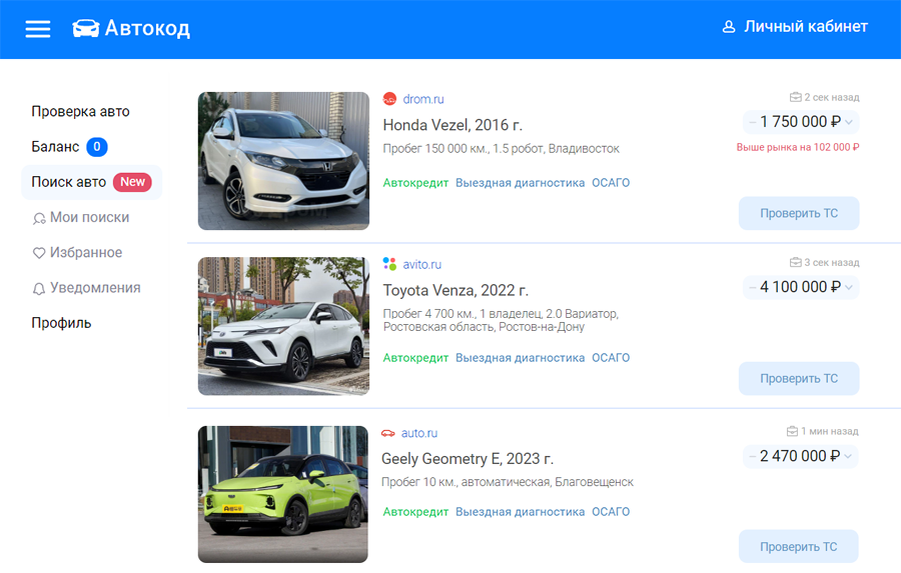Click Выездная диагностика under Honda Vezel
Viewport: 901px width, 573px height.
click(x=520, y=183)
